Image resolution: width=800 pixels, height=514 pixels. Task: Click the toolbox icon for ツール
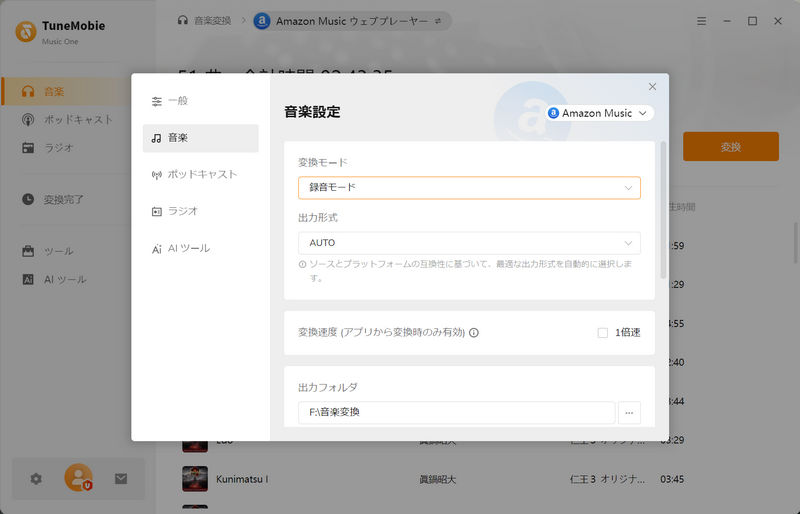click(x=28, y=251)
